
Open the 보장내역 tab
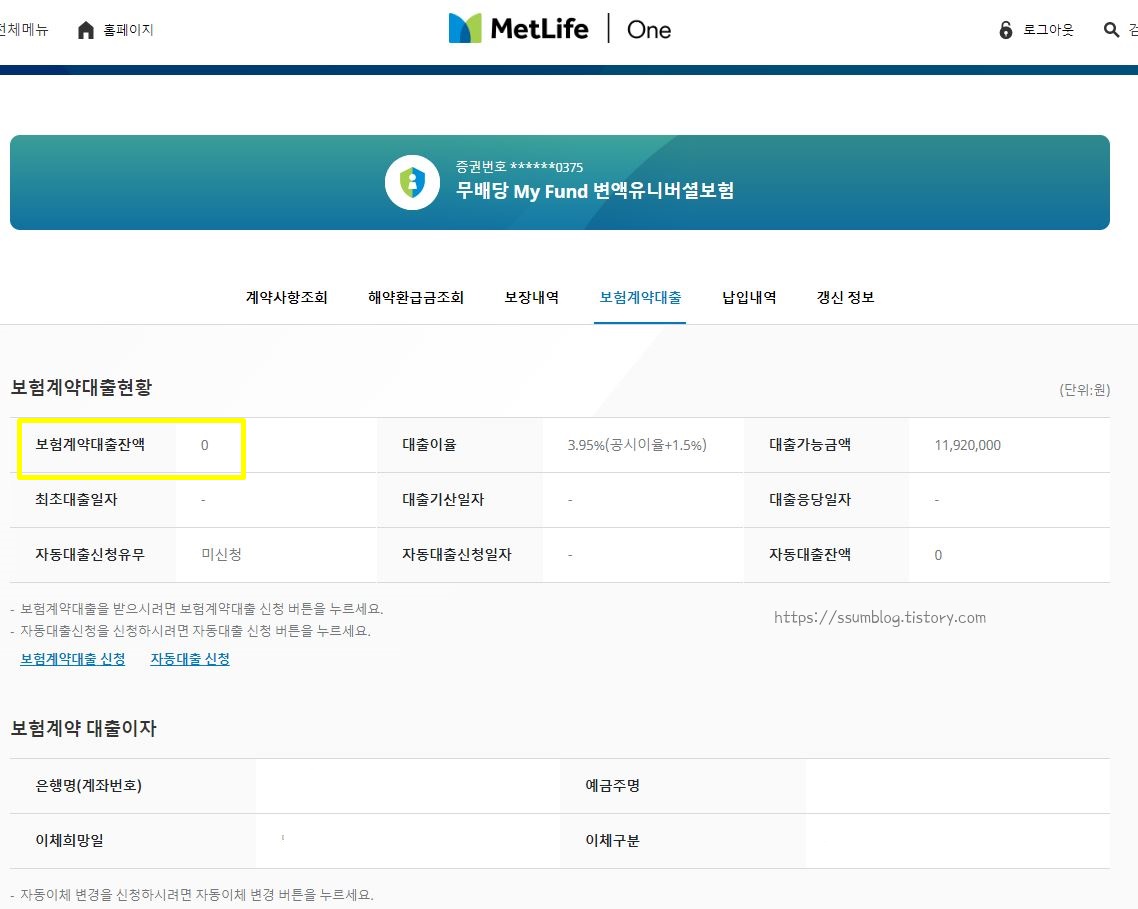531,297
